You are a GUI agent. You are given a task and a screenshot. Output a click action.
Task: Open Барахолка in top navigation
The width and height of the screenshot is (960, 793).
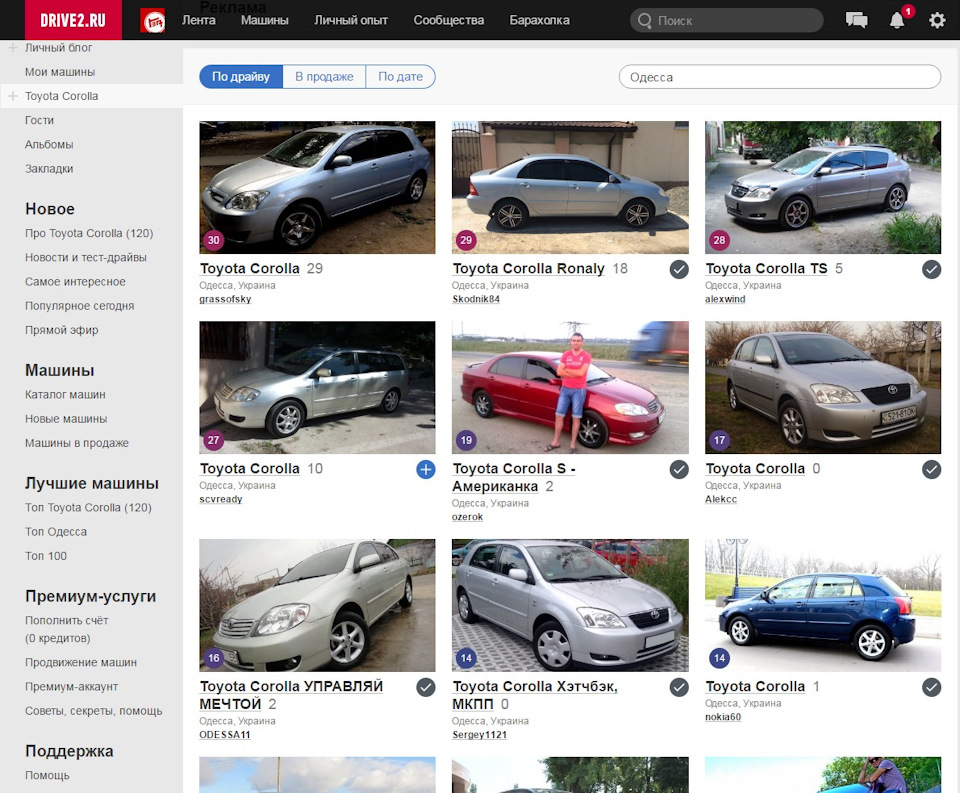point(539,20)
